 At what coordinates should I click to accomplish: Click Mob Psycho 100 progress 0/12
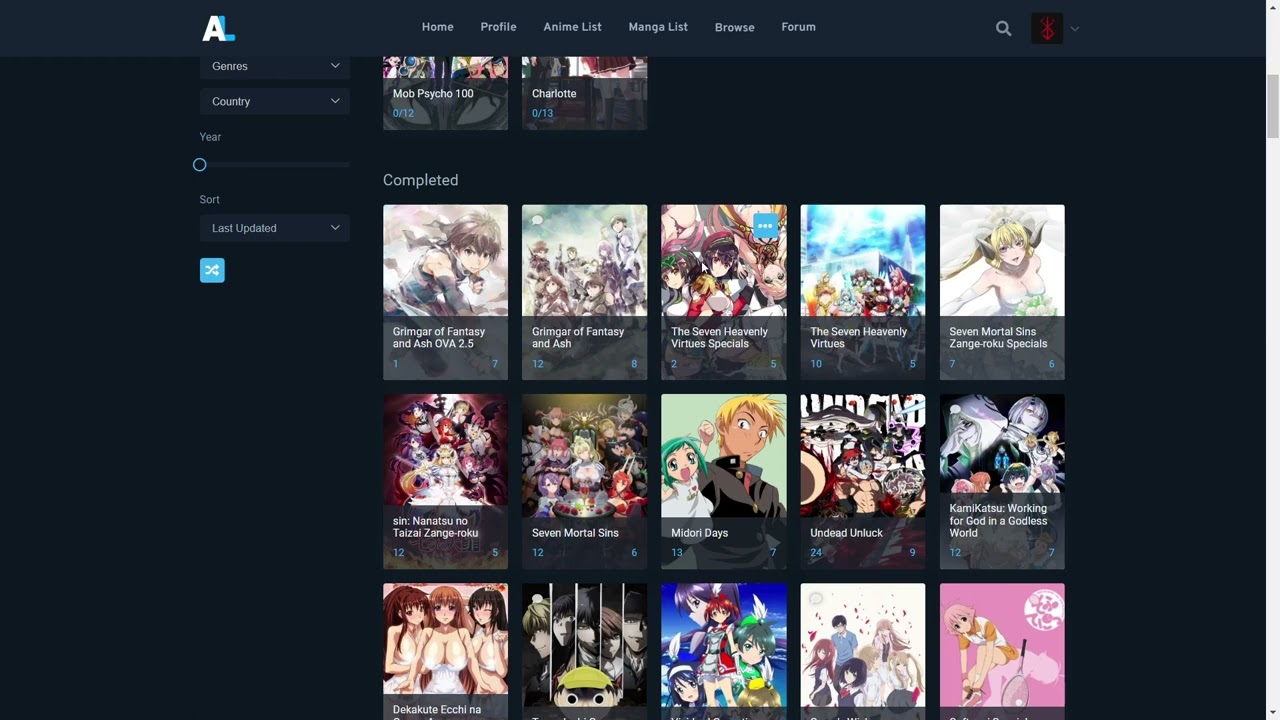[x=403, y=113]
